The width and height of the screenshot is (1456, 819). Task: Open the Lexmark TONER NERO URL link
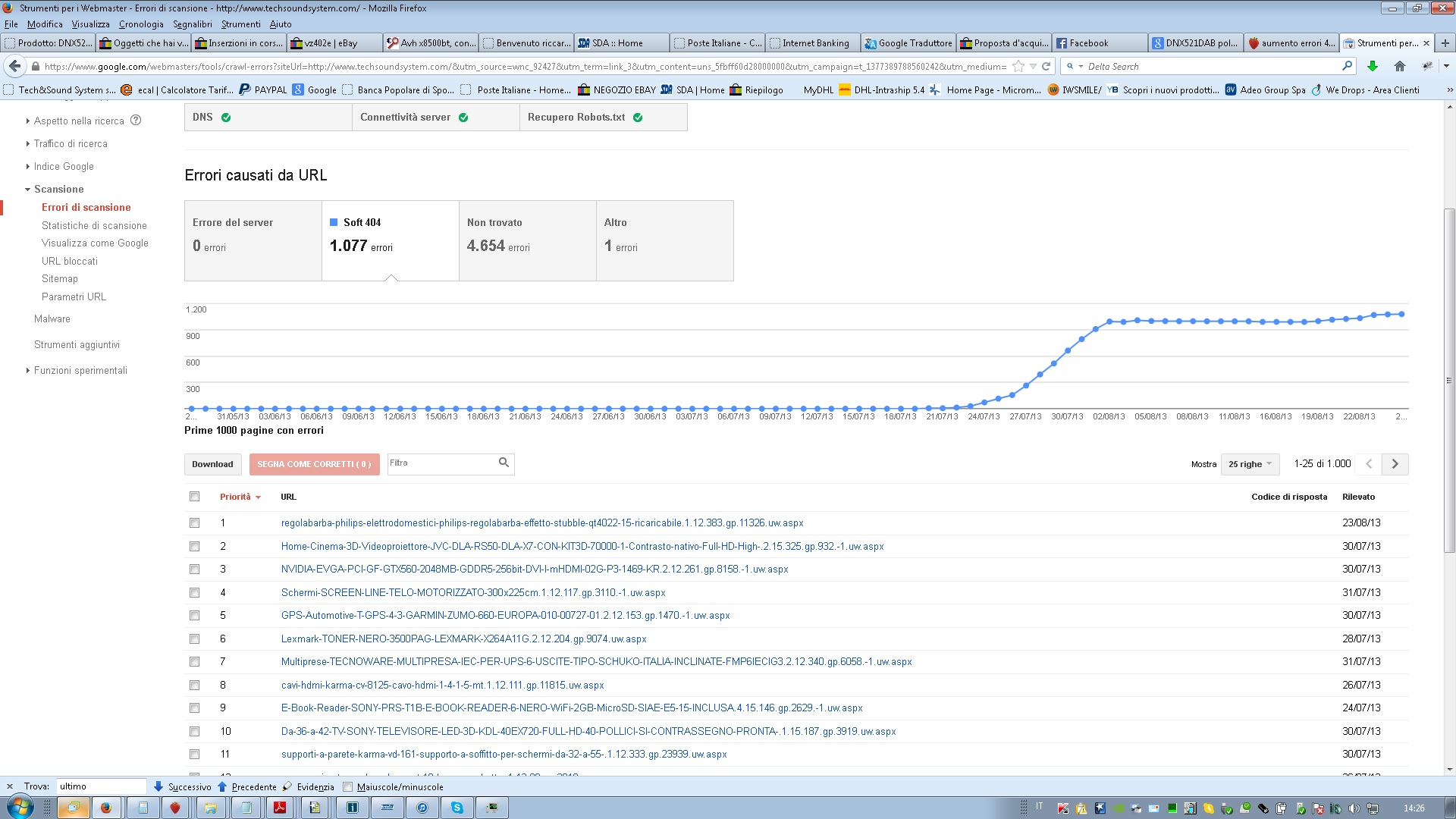(463, 639)
